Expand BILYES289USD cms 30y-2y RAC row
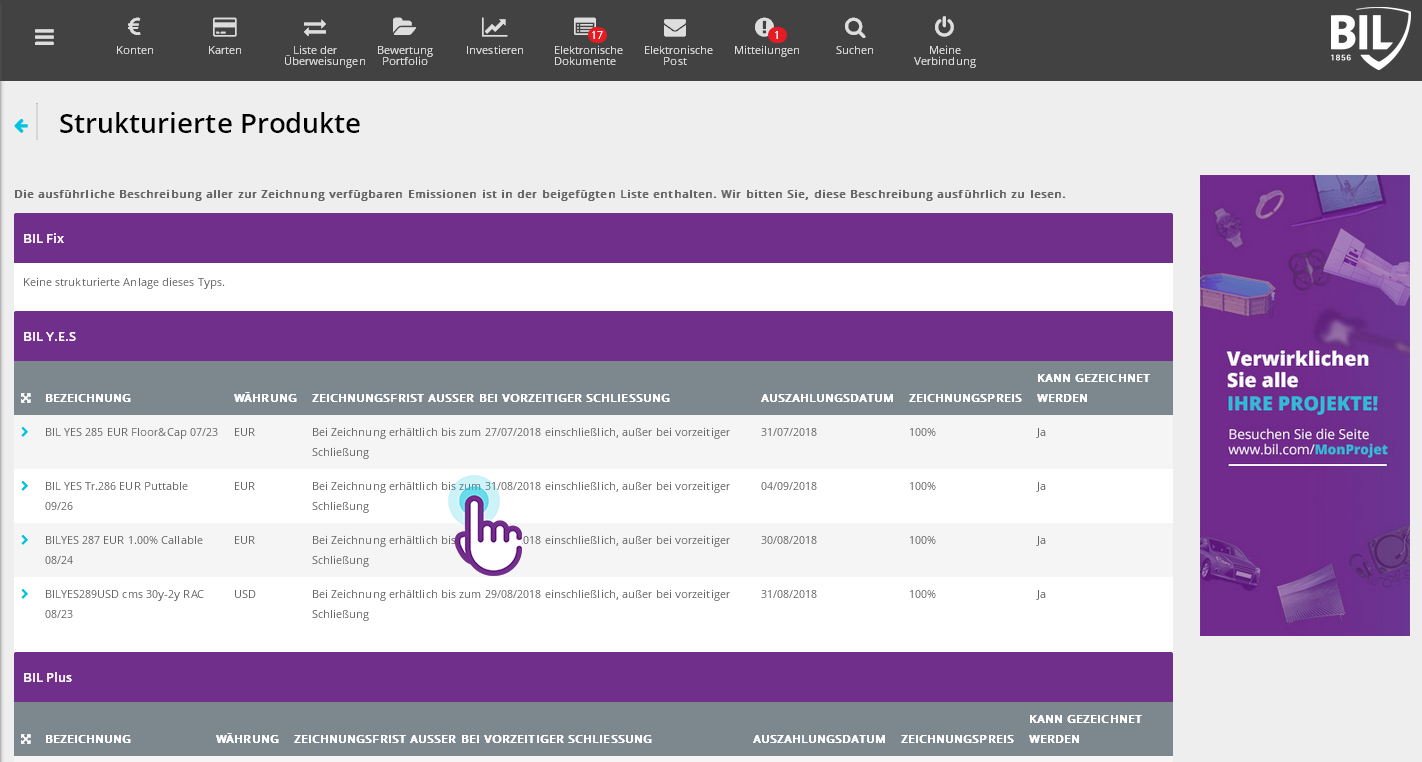This screenshot has width=1422, height=762. pos(25,594)
